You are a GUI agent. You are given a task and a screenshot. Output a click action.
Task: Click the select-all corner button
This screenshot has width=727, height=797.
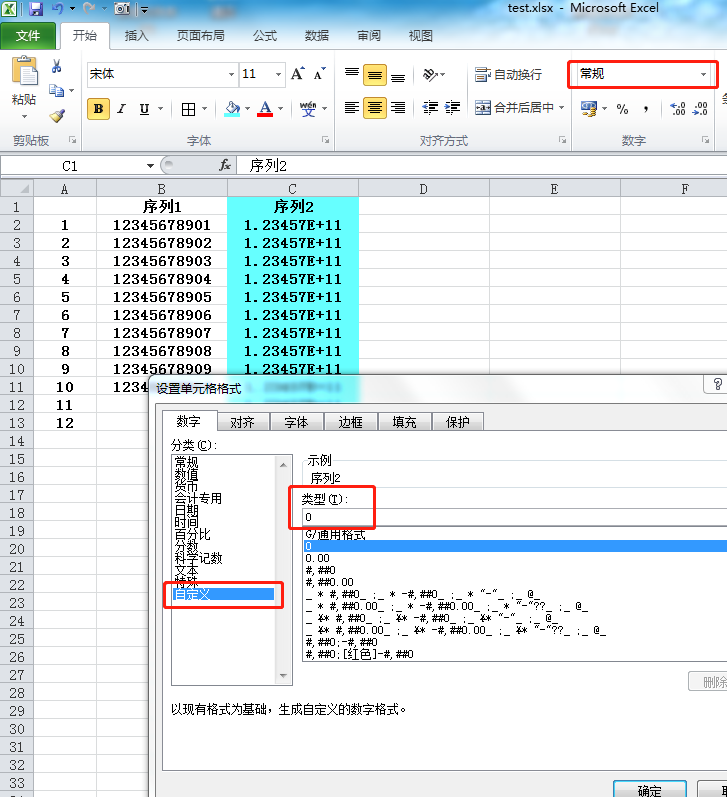(x=17, y=189)
